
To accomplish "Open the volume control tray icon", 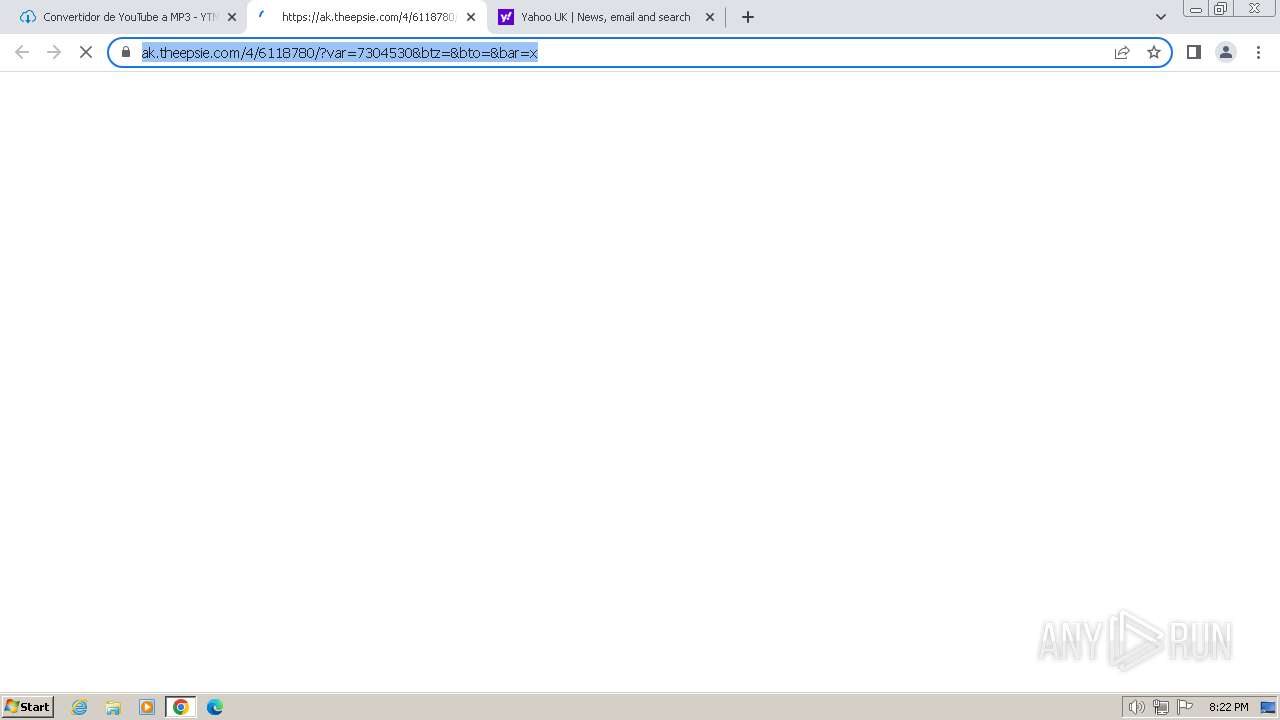I will pos(1137,707).
